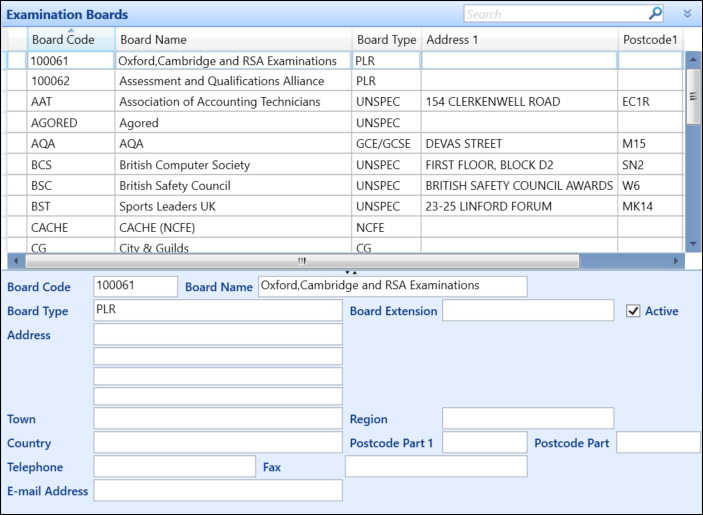Select the AQA board code cell

(x=71, y=143)
